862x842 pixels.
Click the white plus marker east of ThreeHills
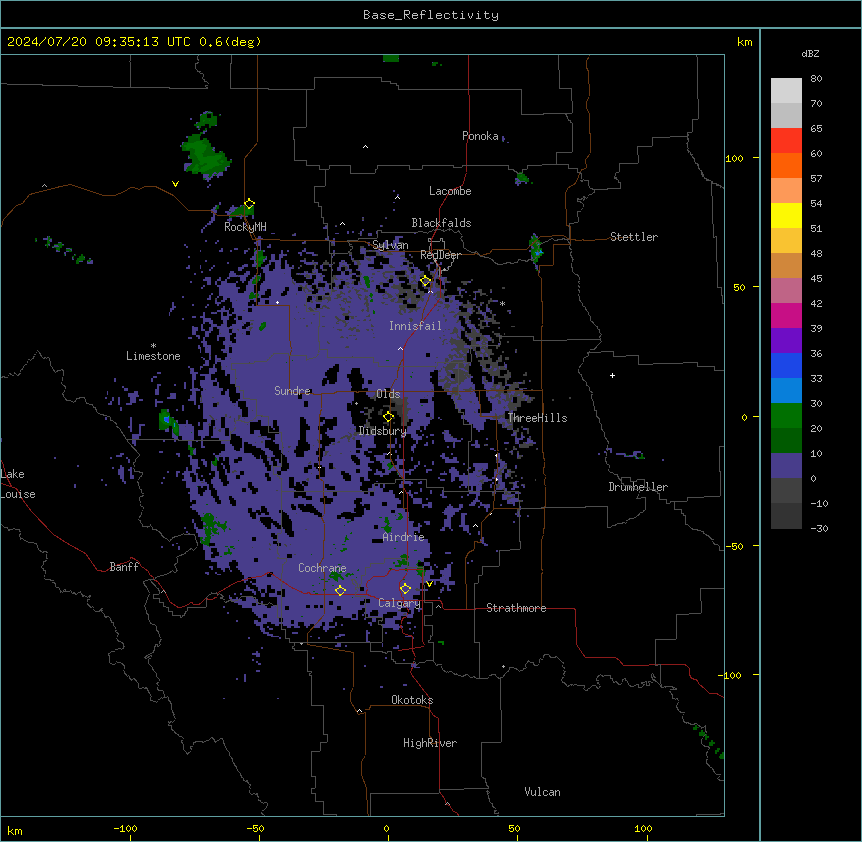[612, 375]
